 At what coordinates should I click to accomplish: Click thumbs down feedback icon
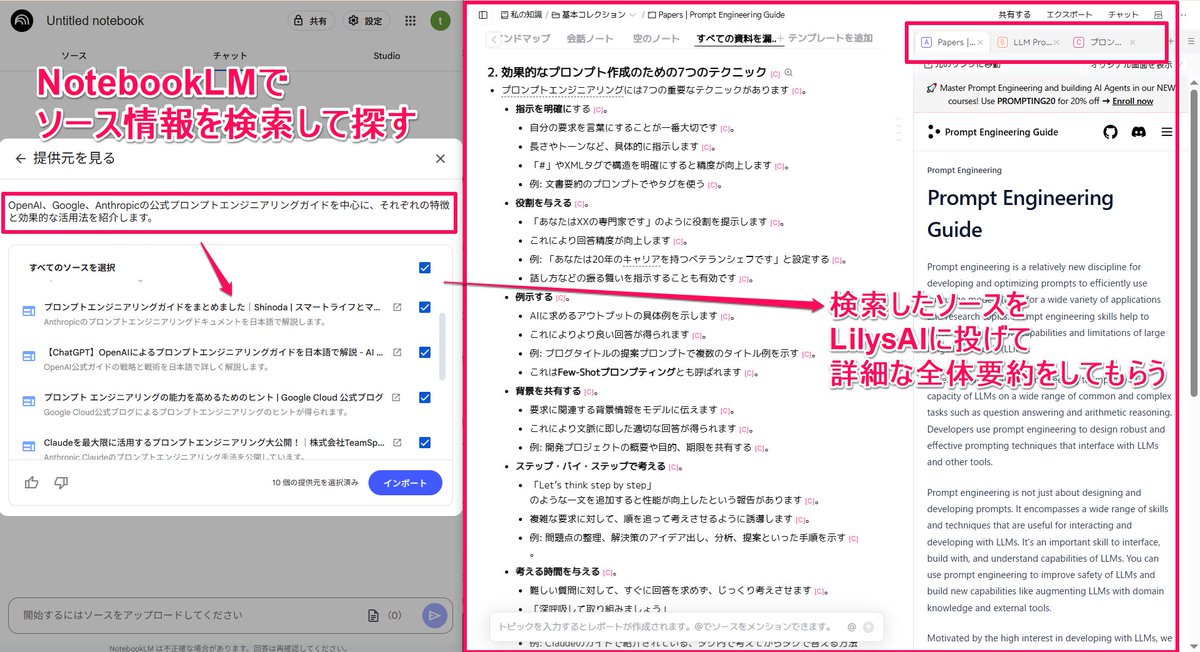61,483
